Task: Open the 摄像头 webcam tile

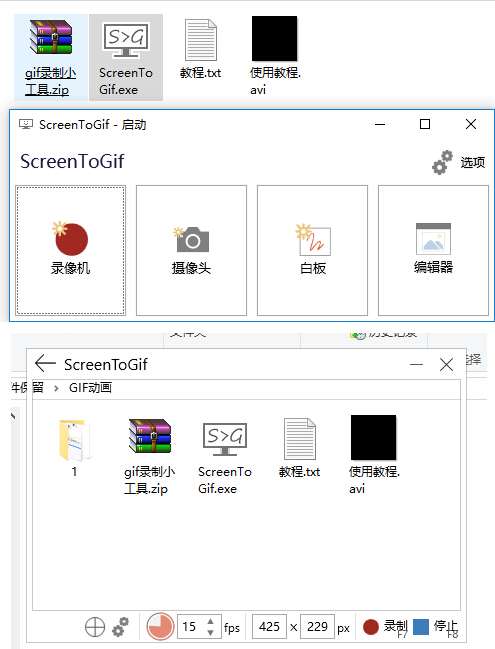Action: click(x=191, y=250)
